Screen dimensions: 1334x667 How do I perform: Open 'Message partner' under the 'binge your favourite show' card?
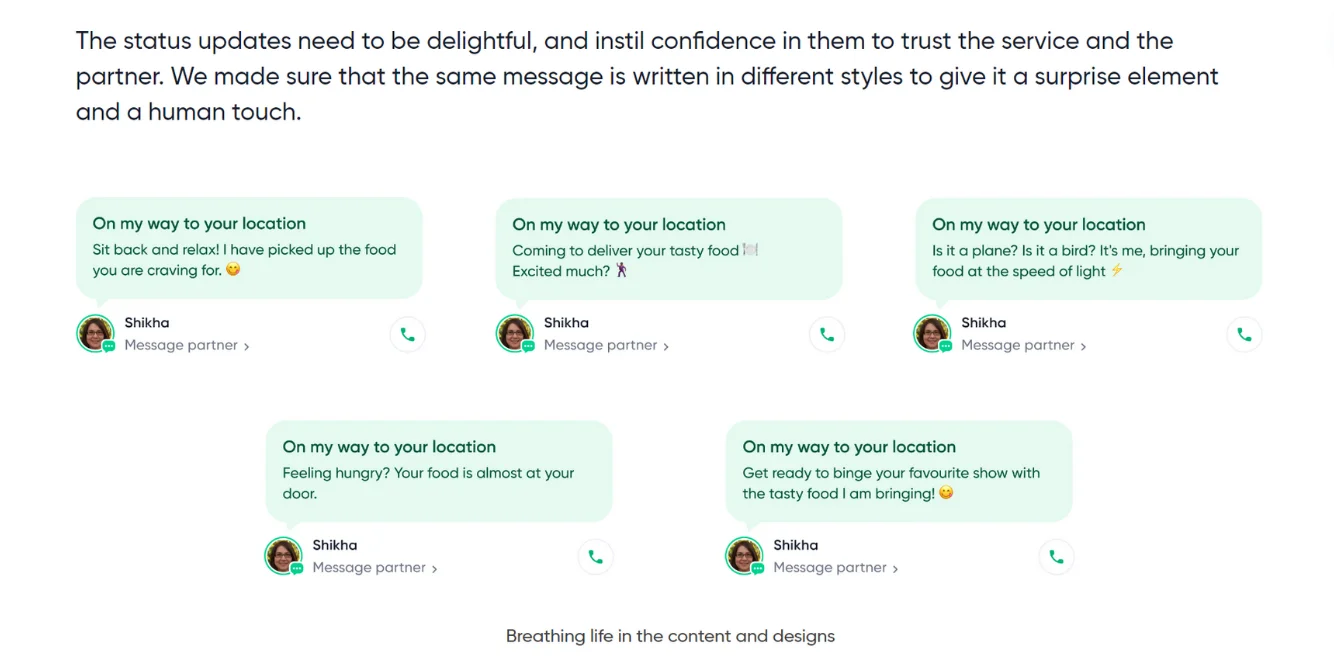[836, 567]
